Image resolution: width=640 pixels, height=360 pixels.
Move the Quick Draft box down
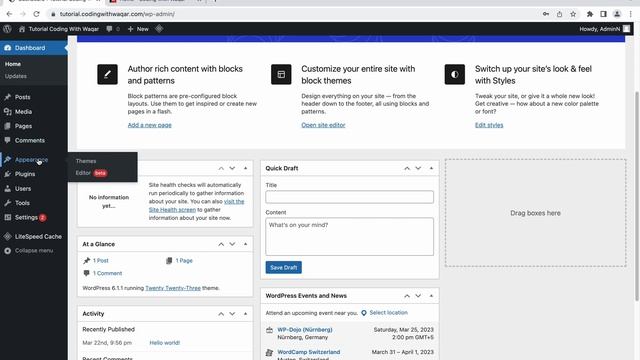[x=418, y=168]
